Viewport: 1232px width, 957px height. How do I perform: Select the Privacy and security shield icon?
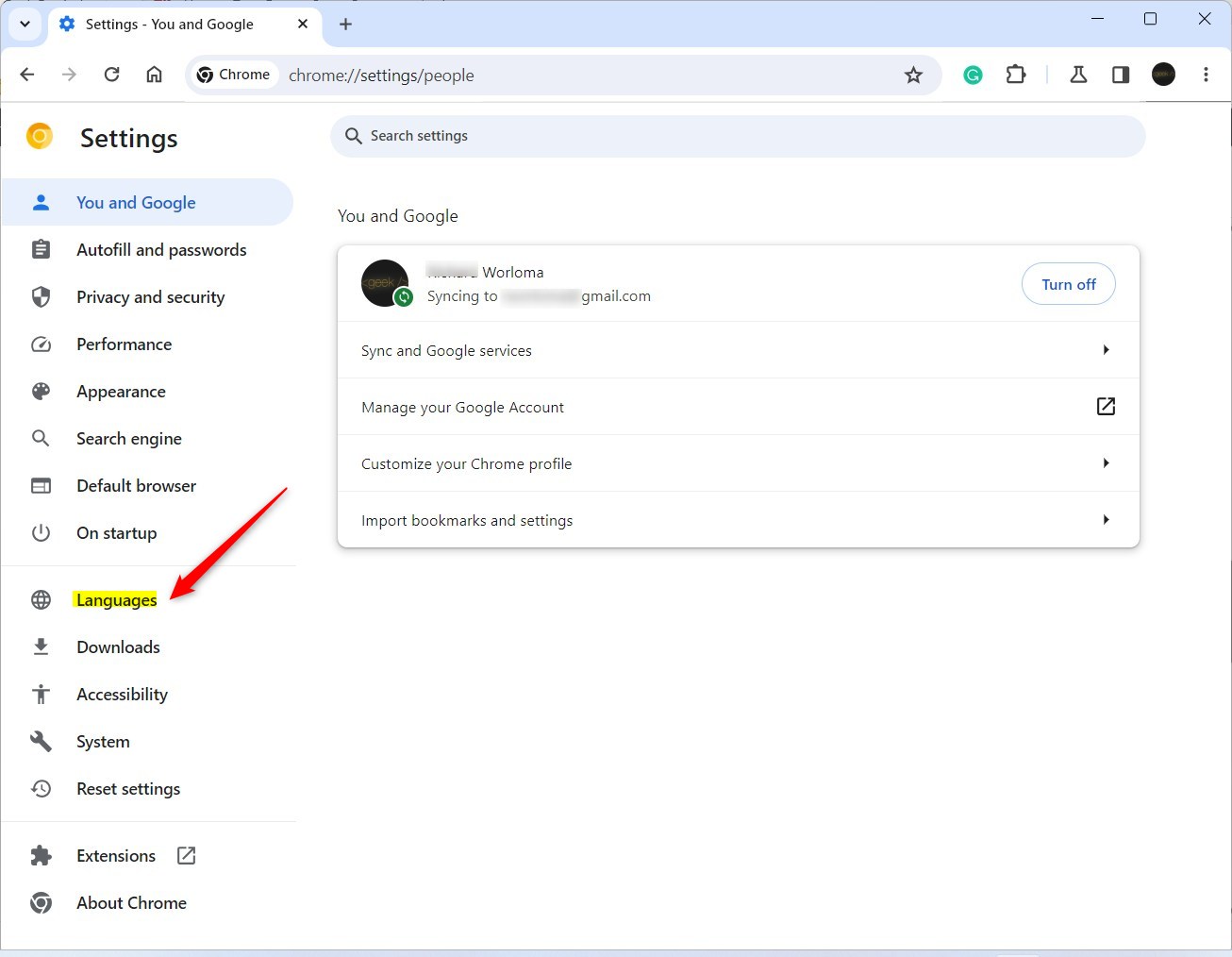tap(41, 296)
